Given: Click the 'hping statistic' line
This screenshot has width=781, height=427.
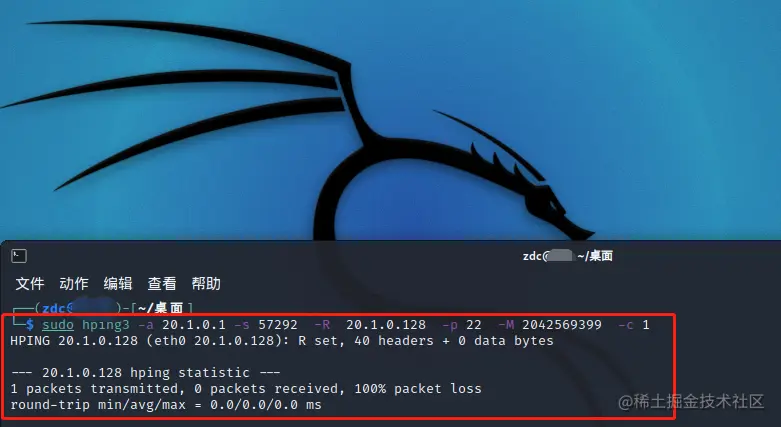Looking at the screenshot, I should click(145, 373).
